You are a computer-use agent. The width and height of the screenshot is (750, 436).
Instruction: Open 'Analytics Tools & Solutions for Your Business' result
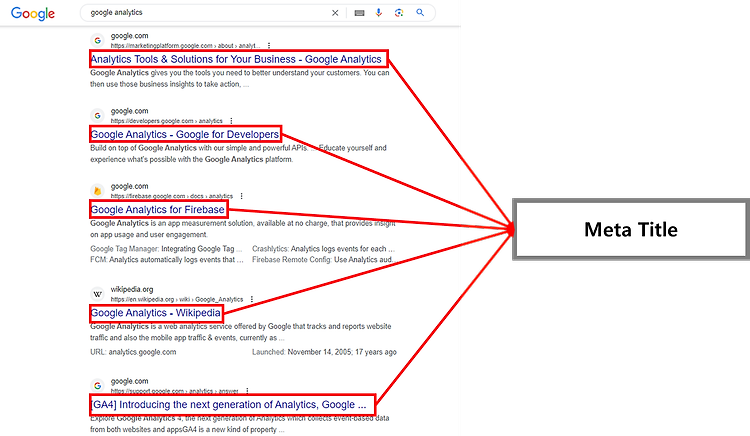click(236, 59)
